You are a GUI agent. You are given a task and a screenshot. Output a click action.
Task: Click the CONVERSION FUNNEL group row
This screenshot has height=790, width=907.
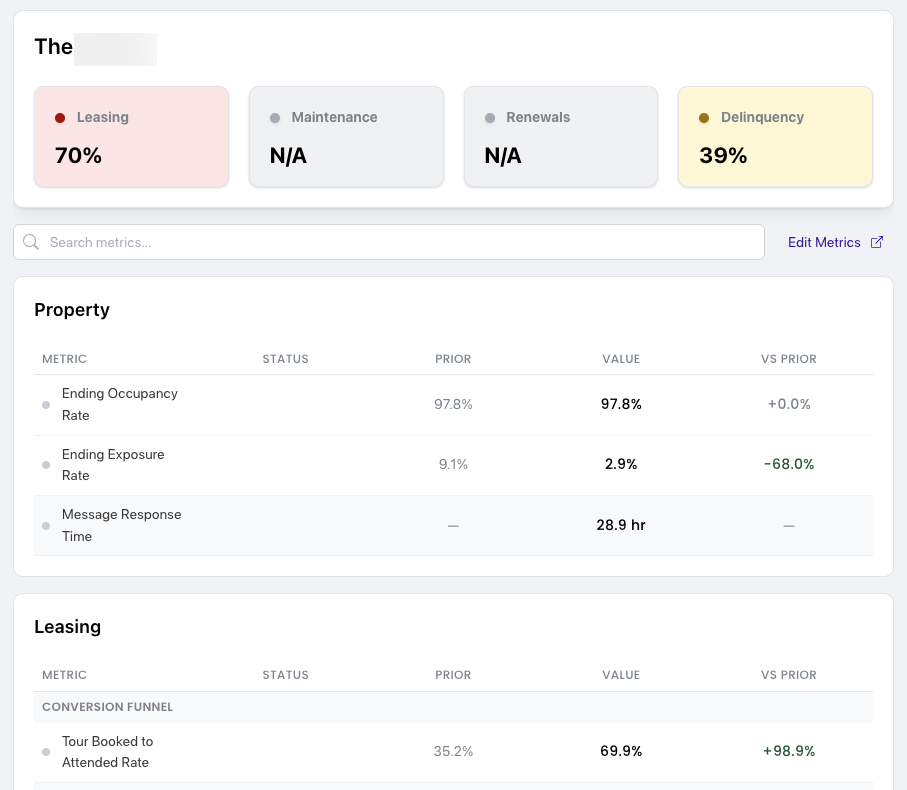(x=454, y=707)
